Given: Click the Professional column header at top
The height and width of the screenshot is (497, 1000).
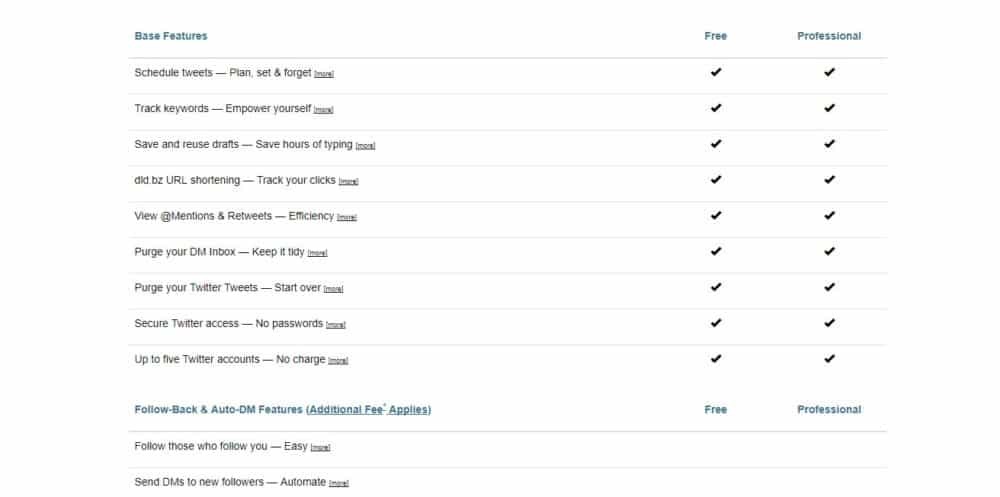Looking at the screenshot, I should coord(829,36).
